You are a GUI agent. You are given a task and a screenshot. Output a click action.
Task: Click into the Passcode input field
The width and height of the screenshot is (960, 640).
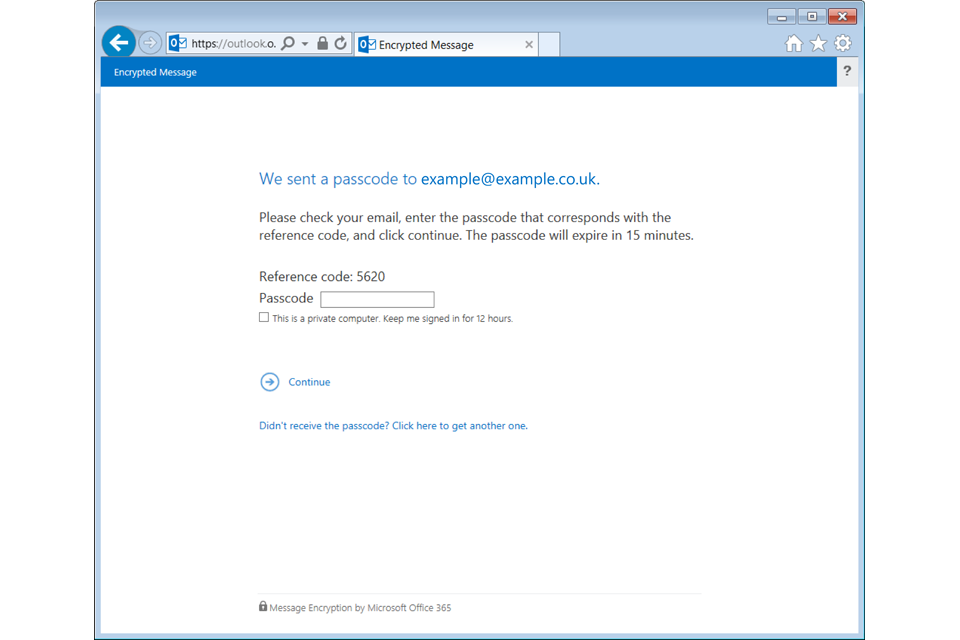[x=377, y=299]
